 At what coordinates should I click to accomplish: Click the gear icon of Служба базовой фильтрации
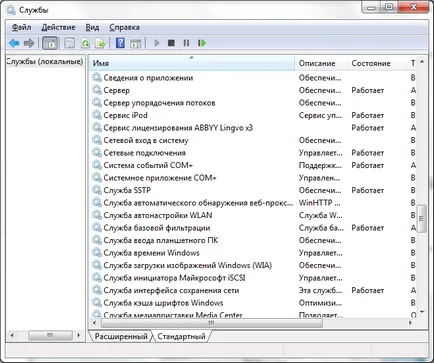pos(97,228)
